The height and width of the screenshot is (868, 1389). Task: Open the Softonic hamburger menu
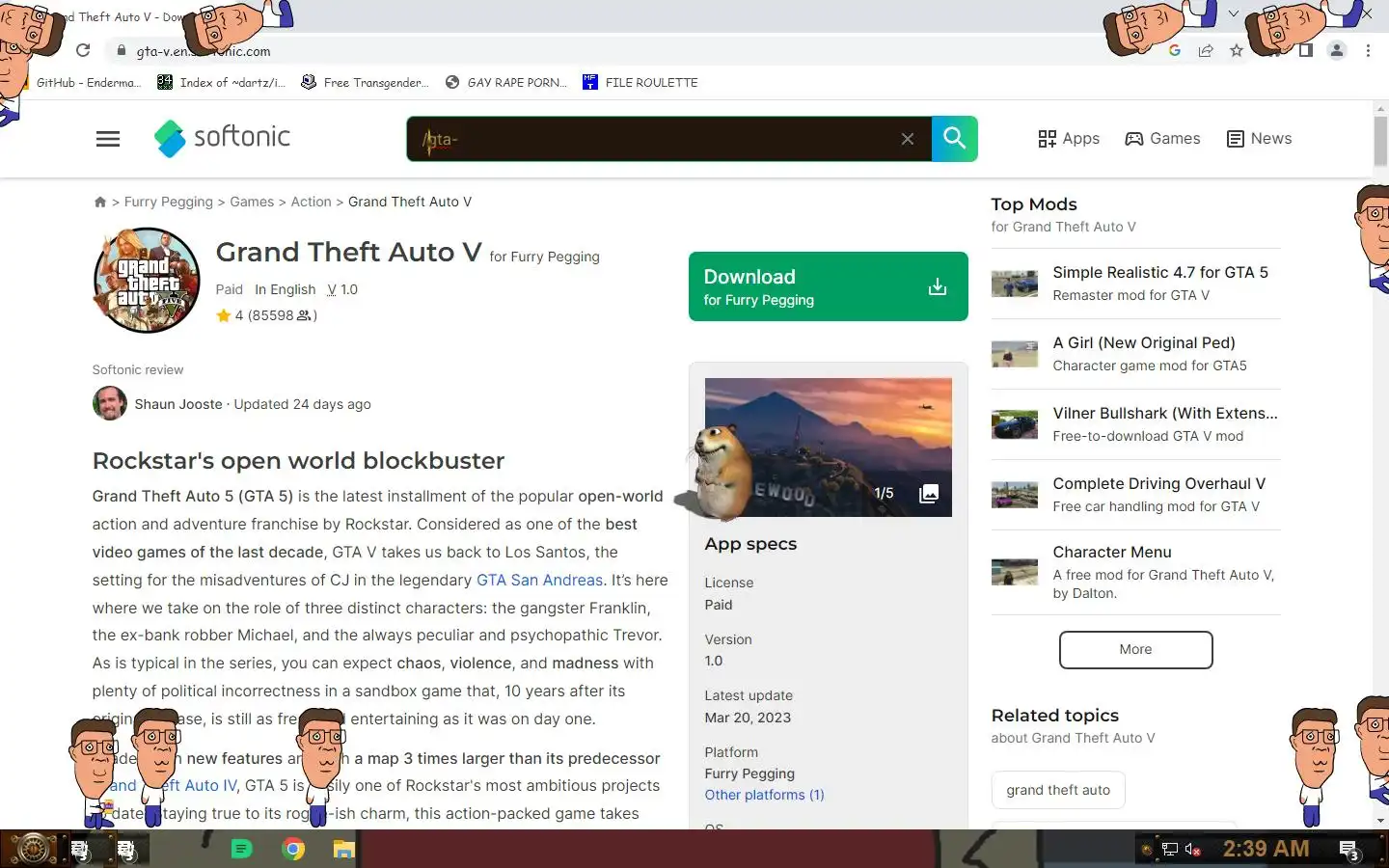[x=108, y=139]
